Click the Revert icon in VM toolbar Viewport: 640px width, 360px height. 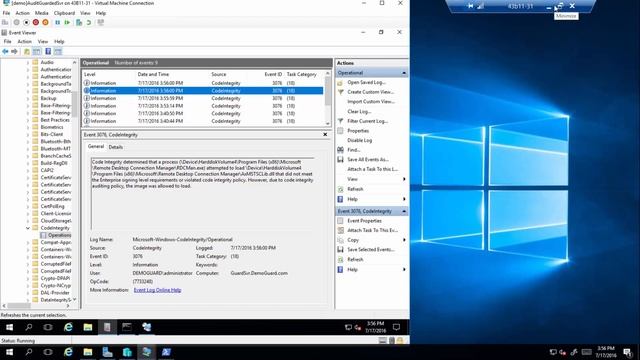(x=89, y=22)
